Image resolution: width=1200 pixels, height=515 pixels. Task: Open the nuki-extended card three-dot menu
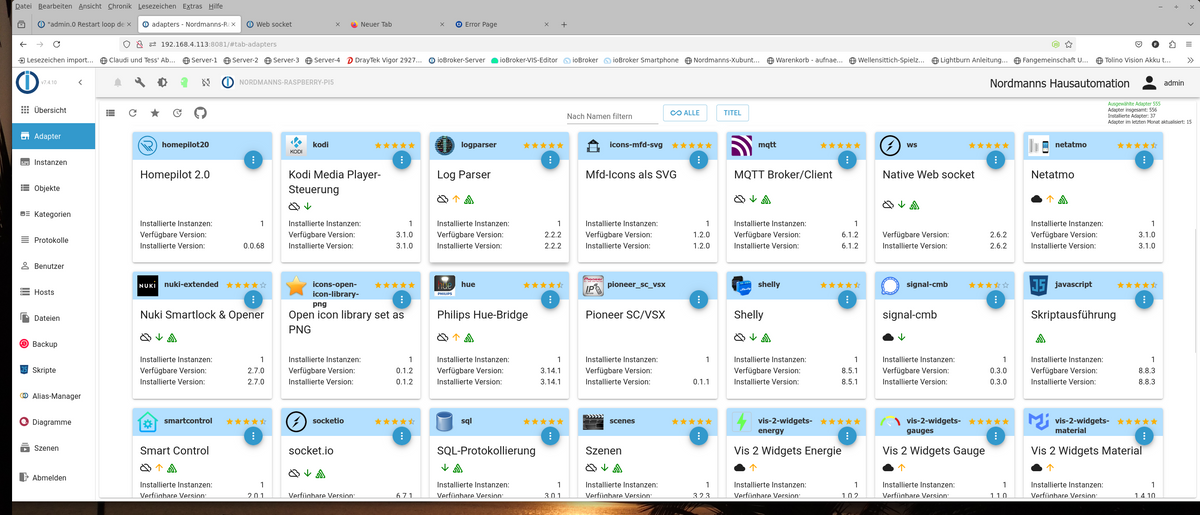coord(252,298)
